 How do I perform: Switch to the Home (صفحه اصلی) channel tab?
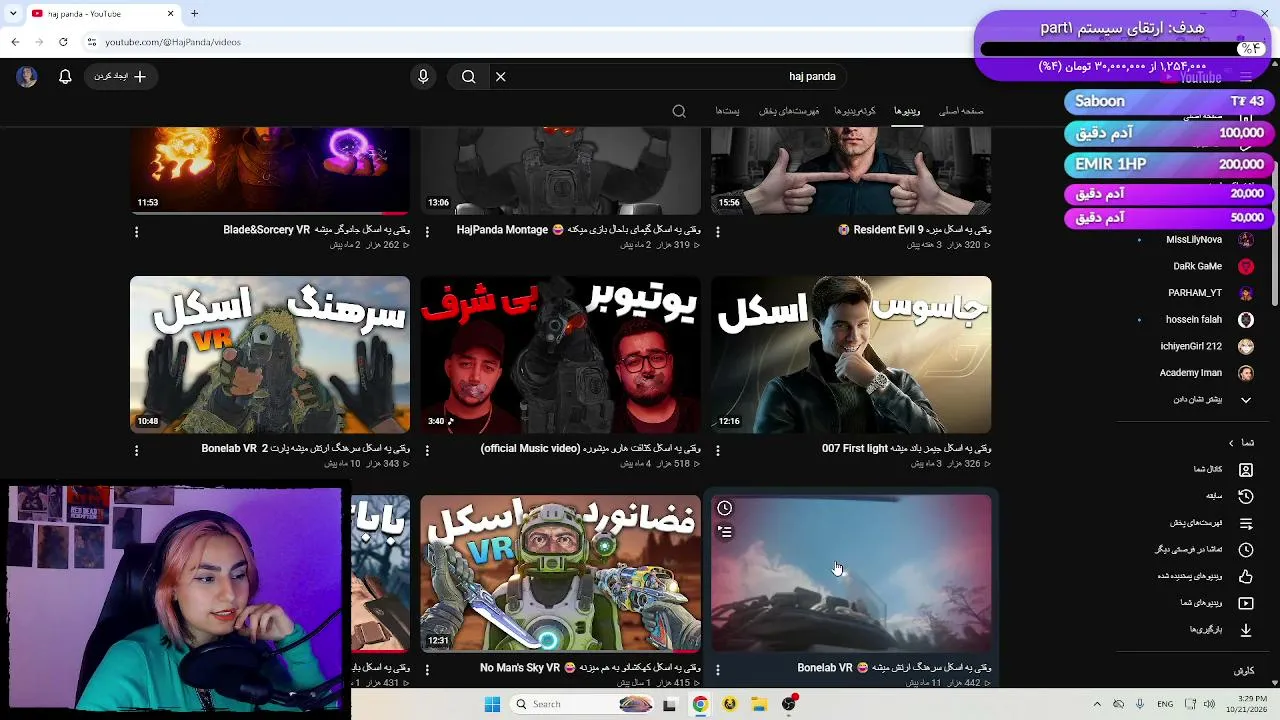[x=961, y=111]
